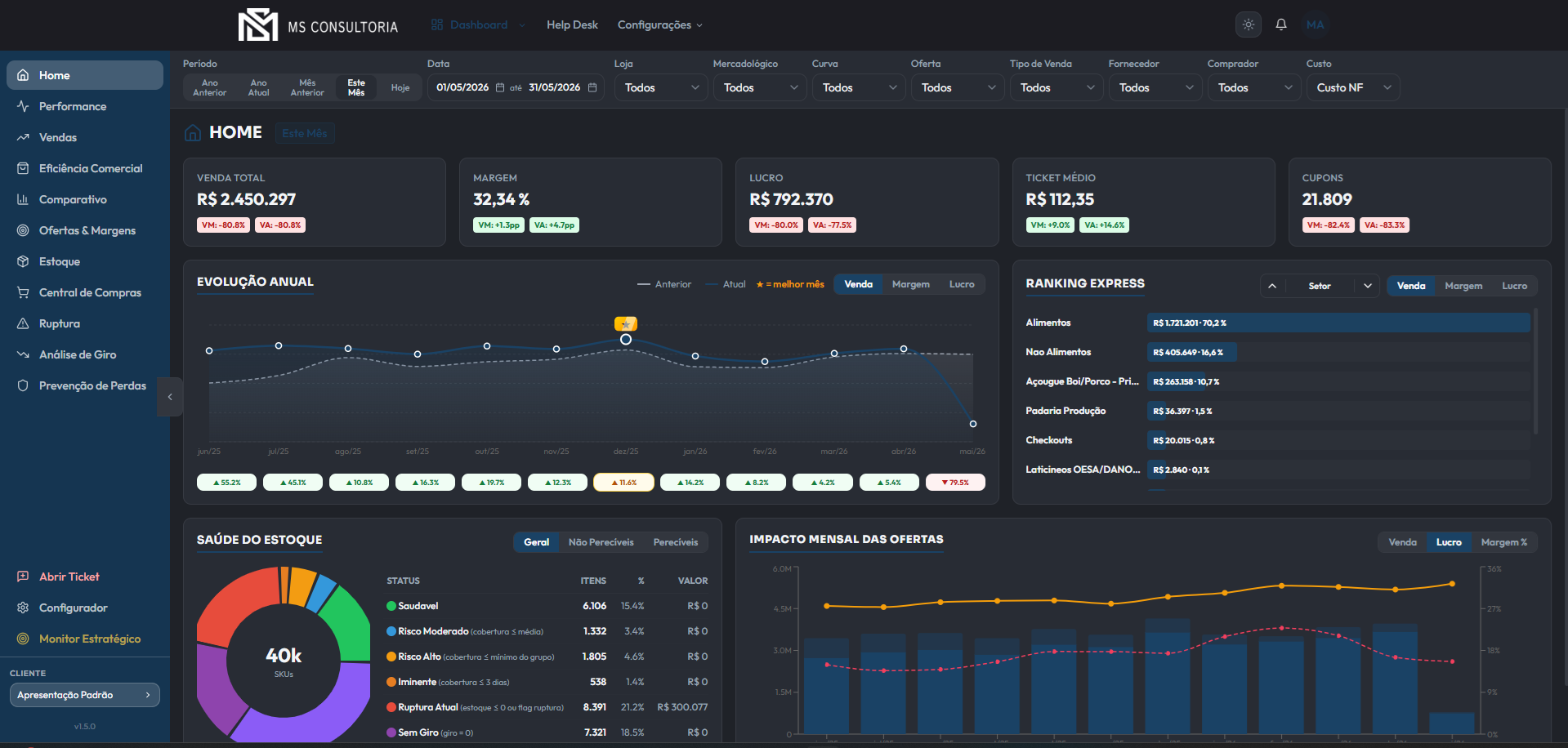Open the notifications bell
1568x748 pixels.
tap(1281, 24)
